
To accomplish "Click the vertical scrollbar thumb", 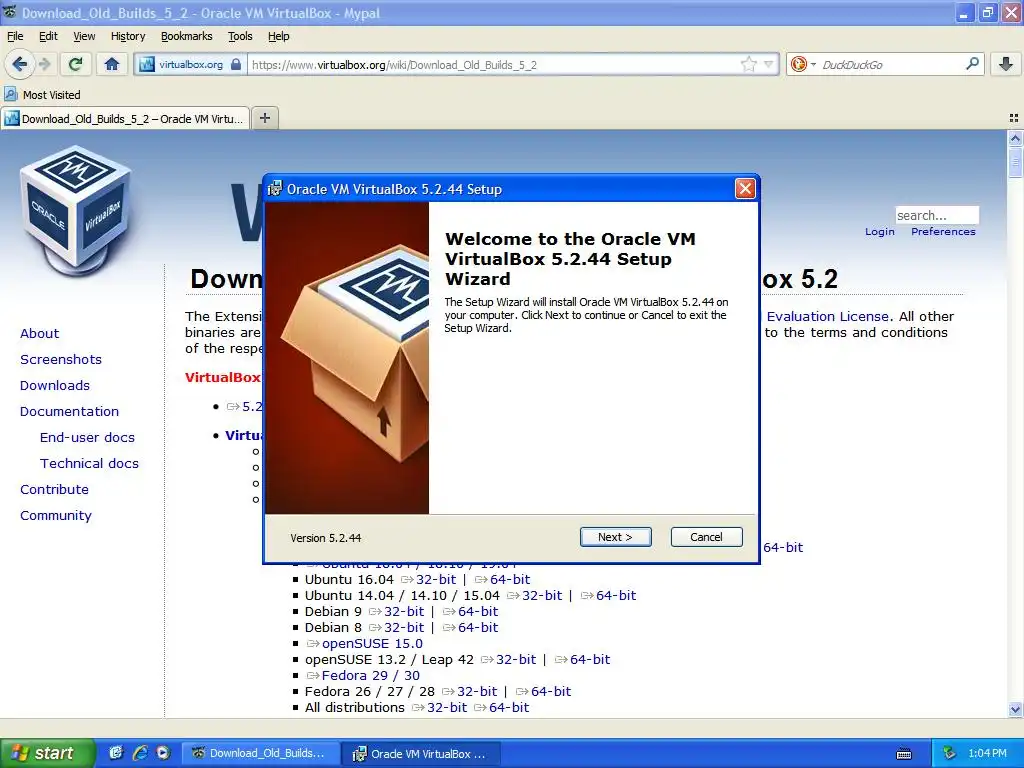I will pyautogui.click(x=1015, y=161).
